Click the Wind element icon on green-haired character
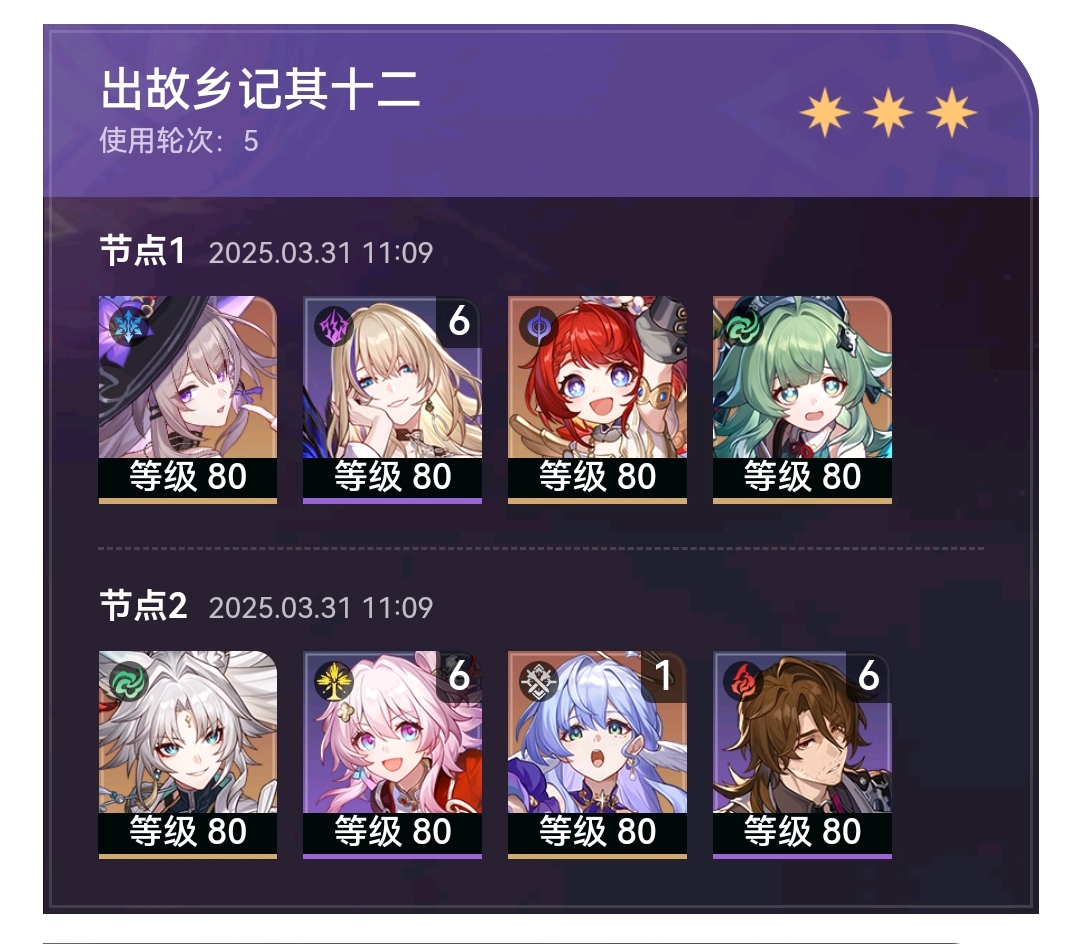This screenshot has width=1080, height=944. 742,326
